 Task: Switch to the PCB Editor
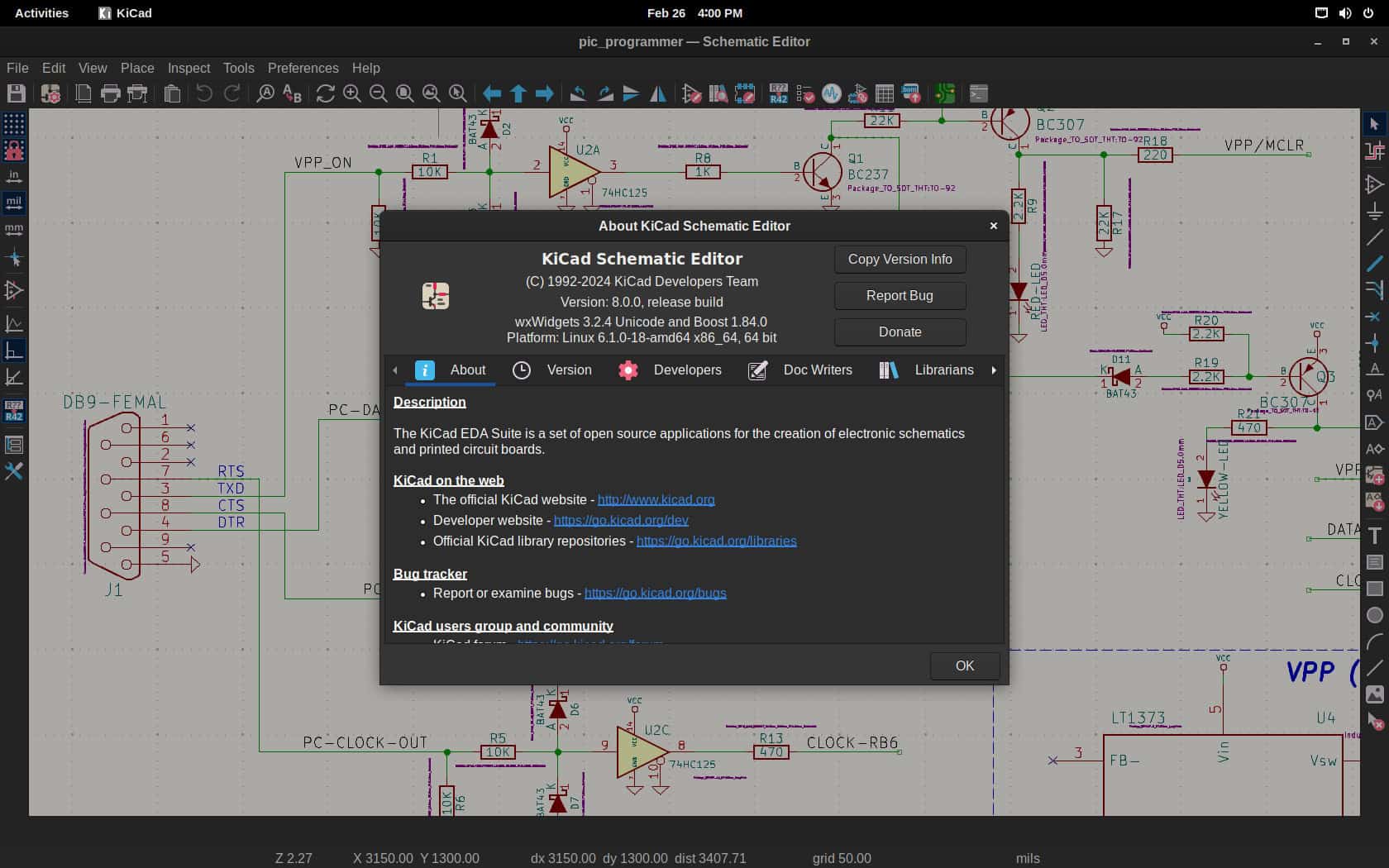click(x=945, y=93)
